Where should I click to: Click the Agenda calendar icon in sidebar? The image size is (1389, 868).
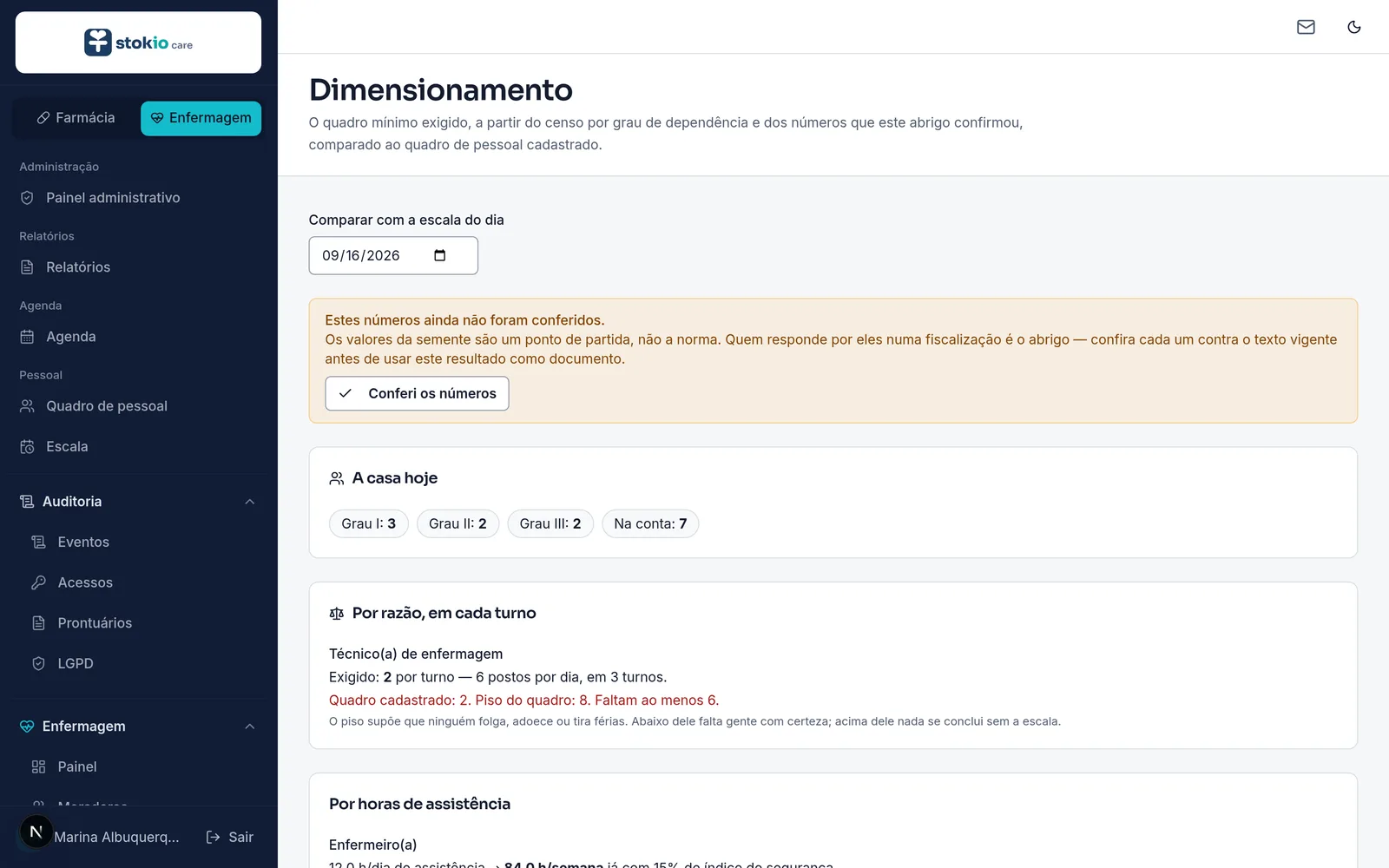[x=27, y=337]
